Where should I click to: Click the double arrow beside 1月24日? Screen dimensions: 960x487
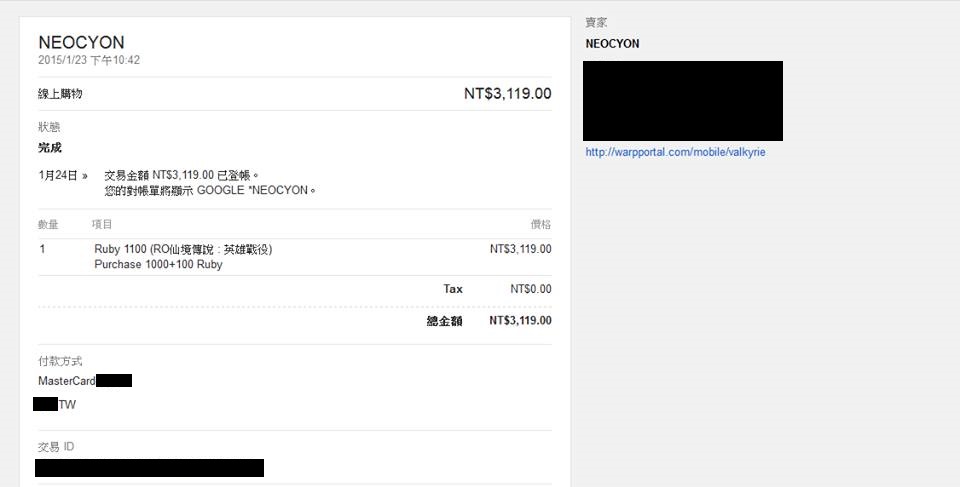pyautogui.click(x=85, y=175)
